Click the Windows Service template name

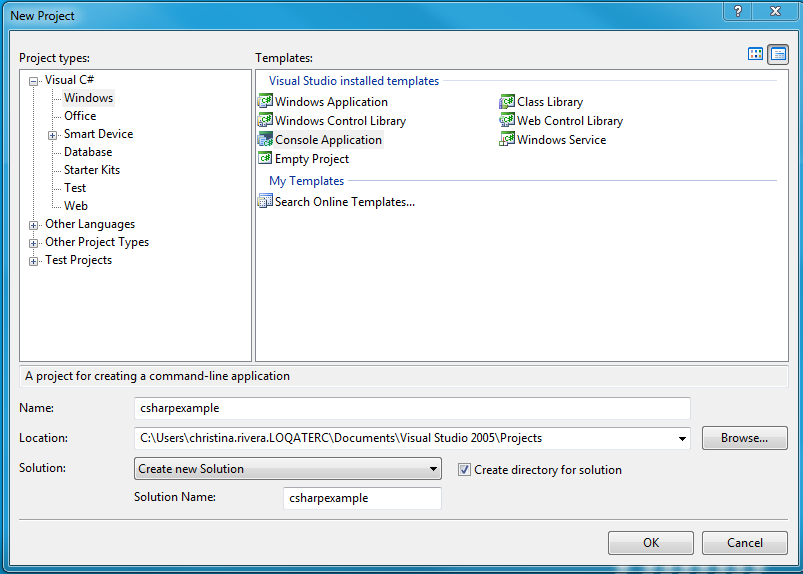561,140
